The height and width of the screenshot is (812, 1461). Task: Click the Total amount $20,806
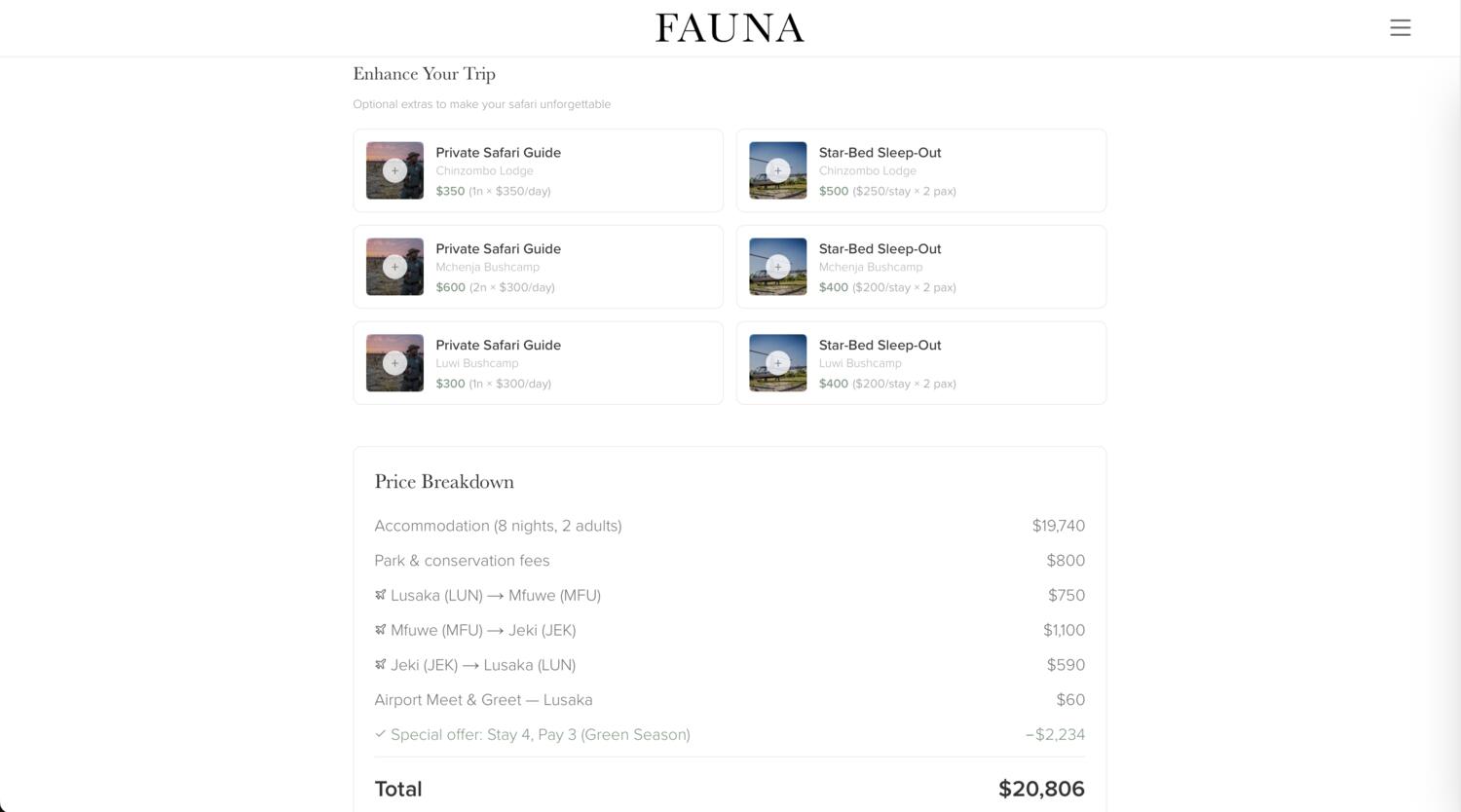pos(1041,789)
